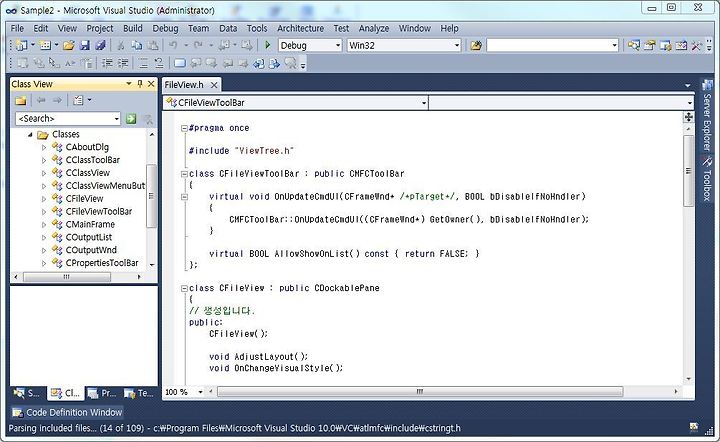Viewport: 720px width, 442px height.
Task: Open the active documents list arrow
Action: 687,85
